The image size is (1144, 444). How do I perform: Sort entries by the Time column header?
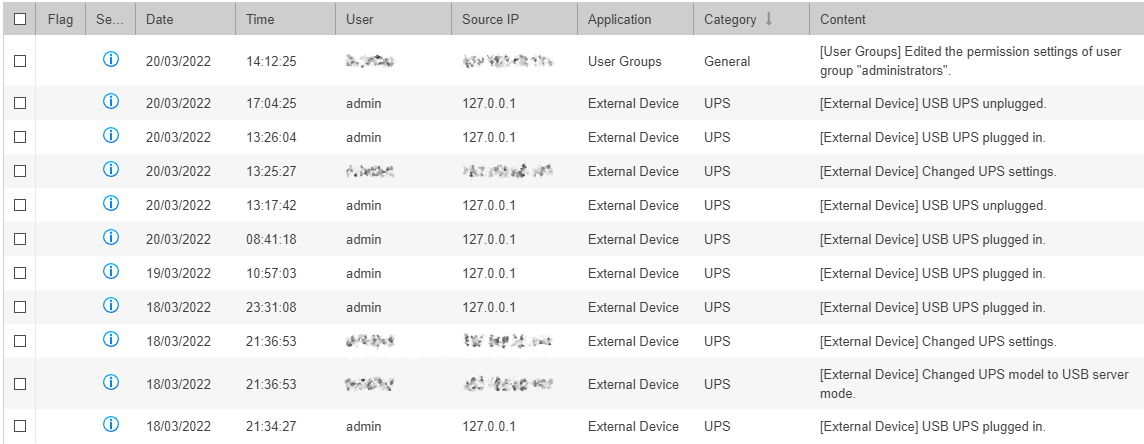(260, 19)
